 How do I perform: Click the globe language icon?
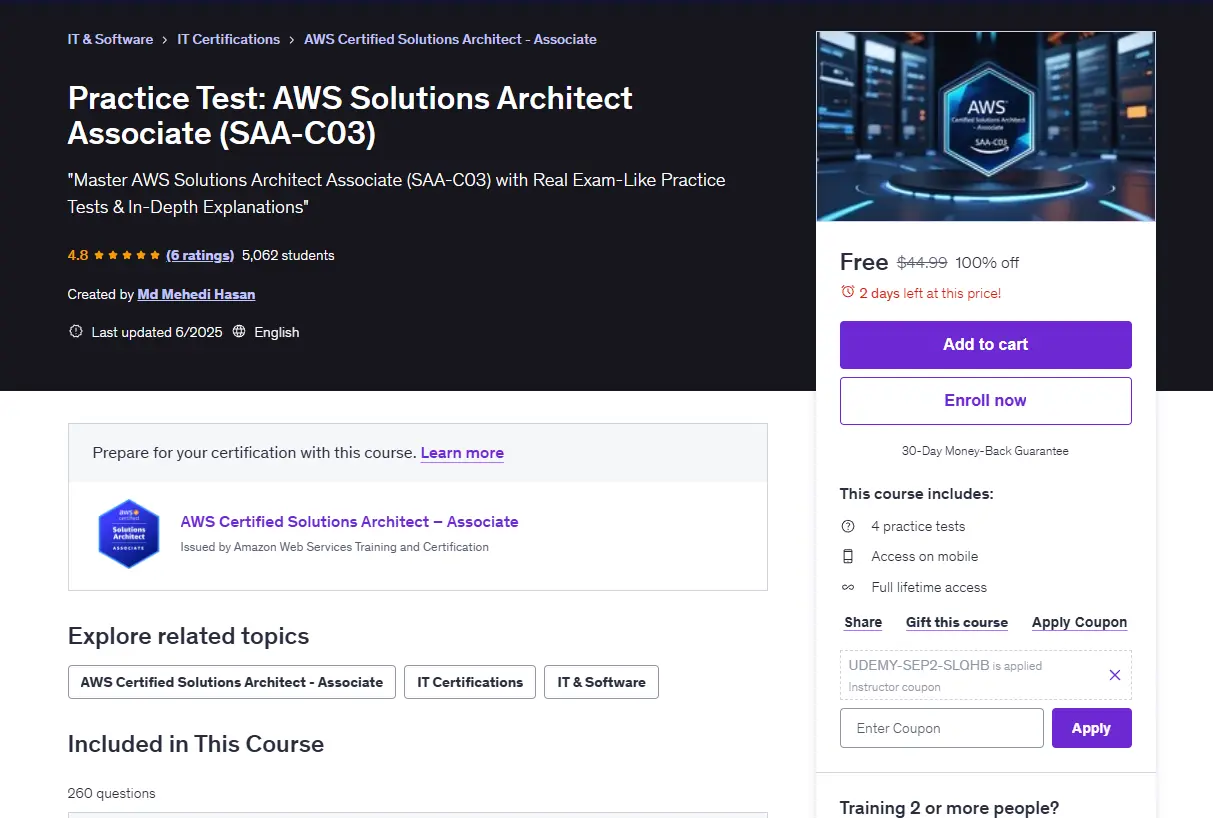click(239, 331)
